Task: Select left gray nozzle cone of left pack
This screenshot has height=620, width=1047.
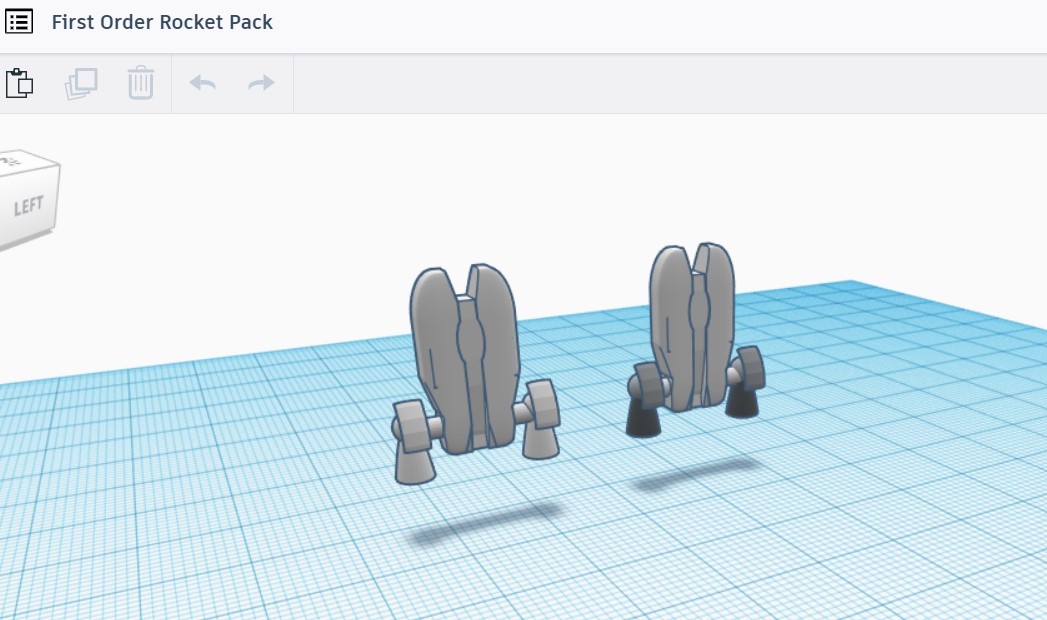Action: 415,462
